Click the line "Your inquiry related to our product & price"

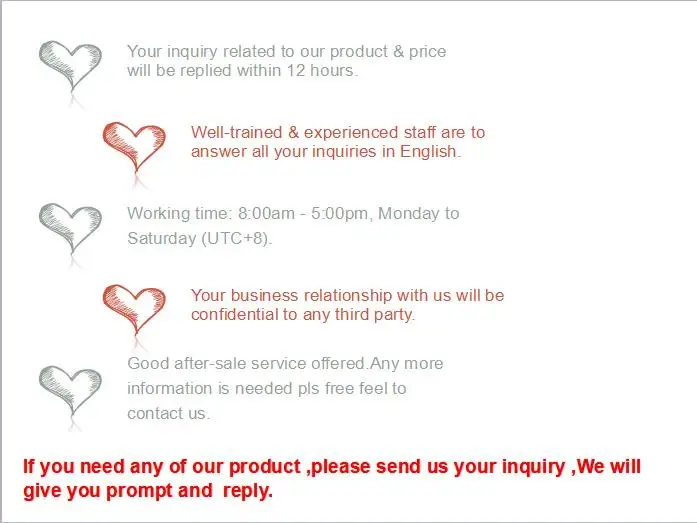[286, 51]
